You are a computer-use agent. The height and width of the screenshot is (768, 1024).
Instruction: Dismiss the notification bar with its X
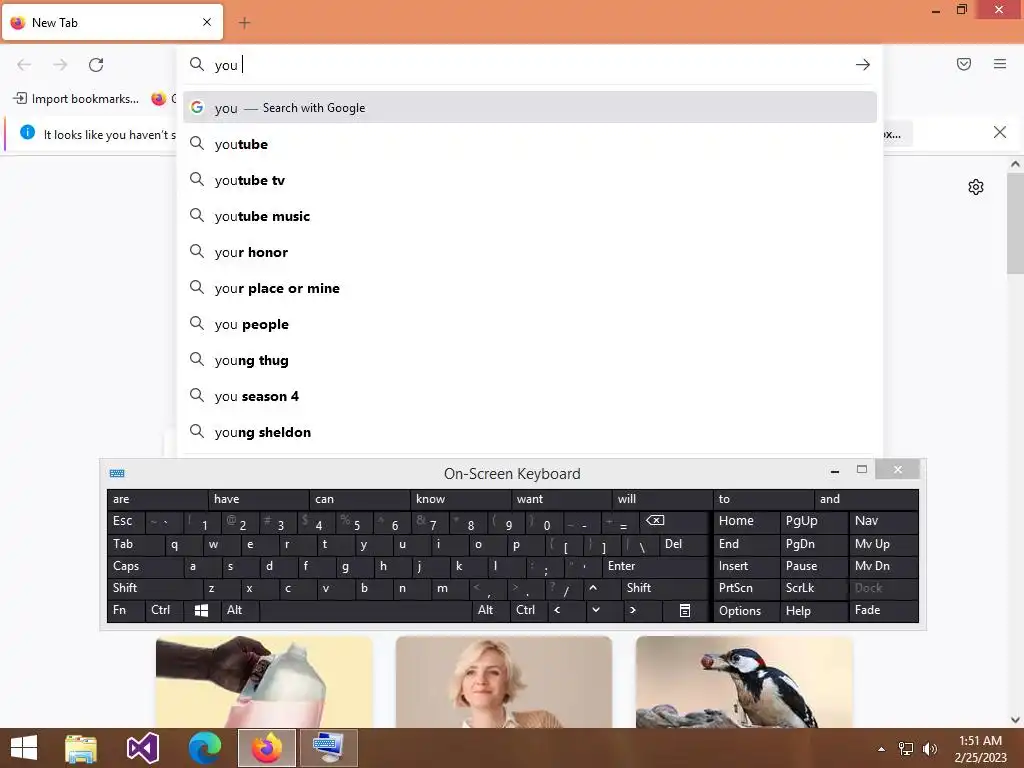coord(1000,133)
